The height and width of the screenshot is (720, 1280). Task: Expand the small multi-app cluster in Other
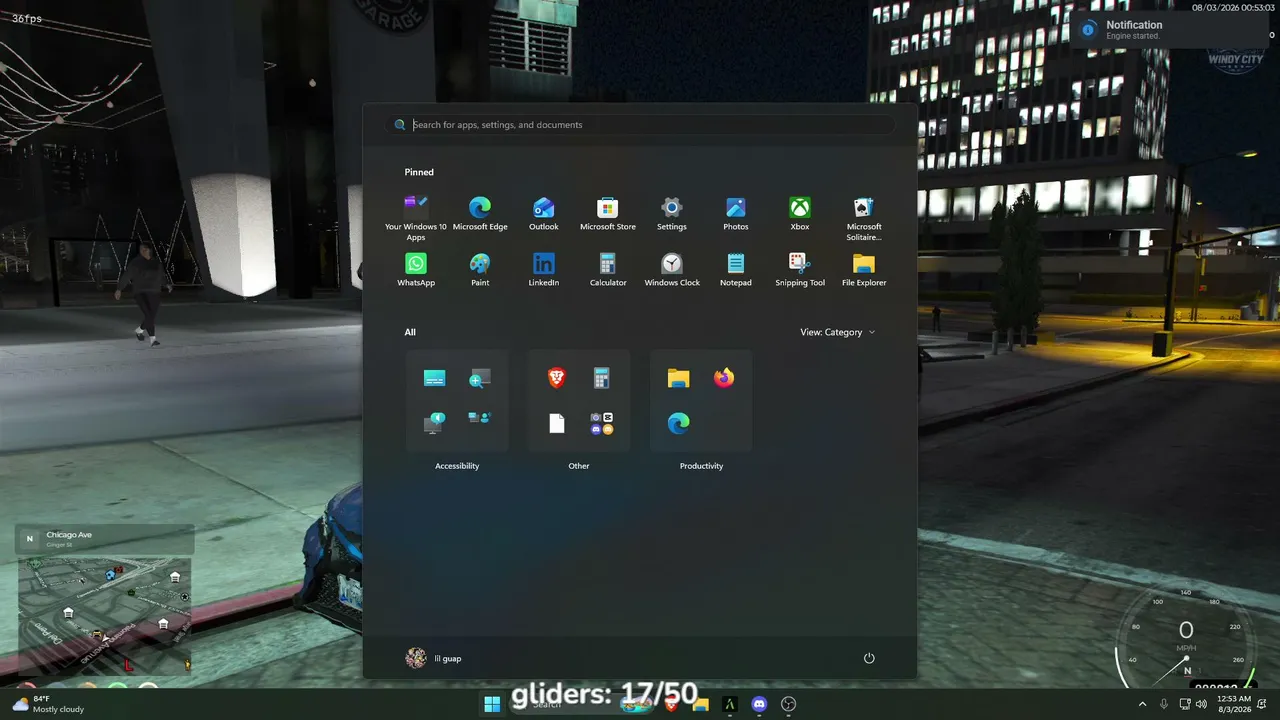click(602, 423)
